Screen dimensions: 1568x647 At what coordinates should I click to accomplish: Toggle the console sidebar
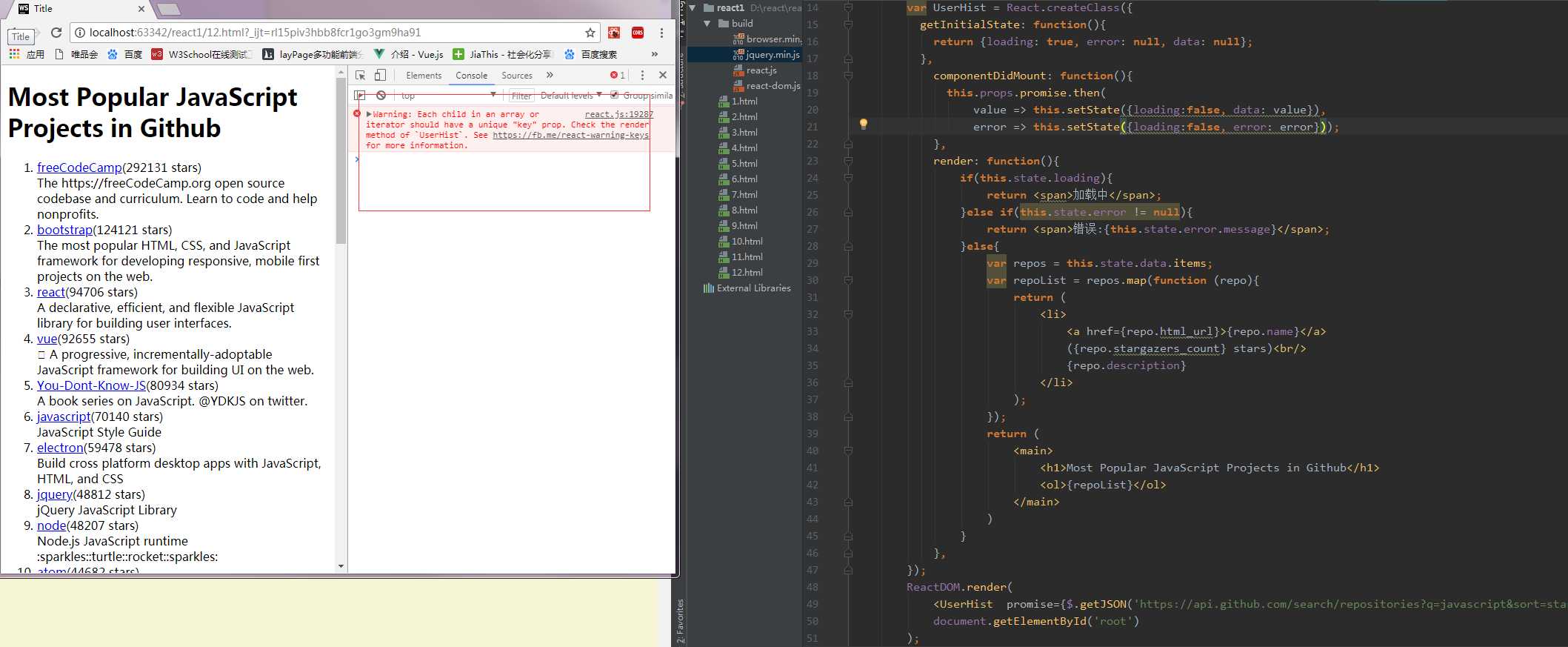(360, 95)
